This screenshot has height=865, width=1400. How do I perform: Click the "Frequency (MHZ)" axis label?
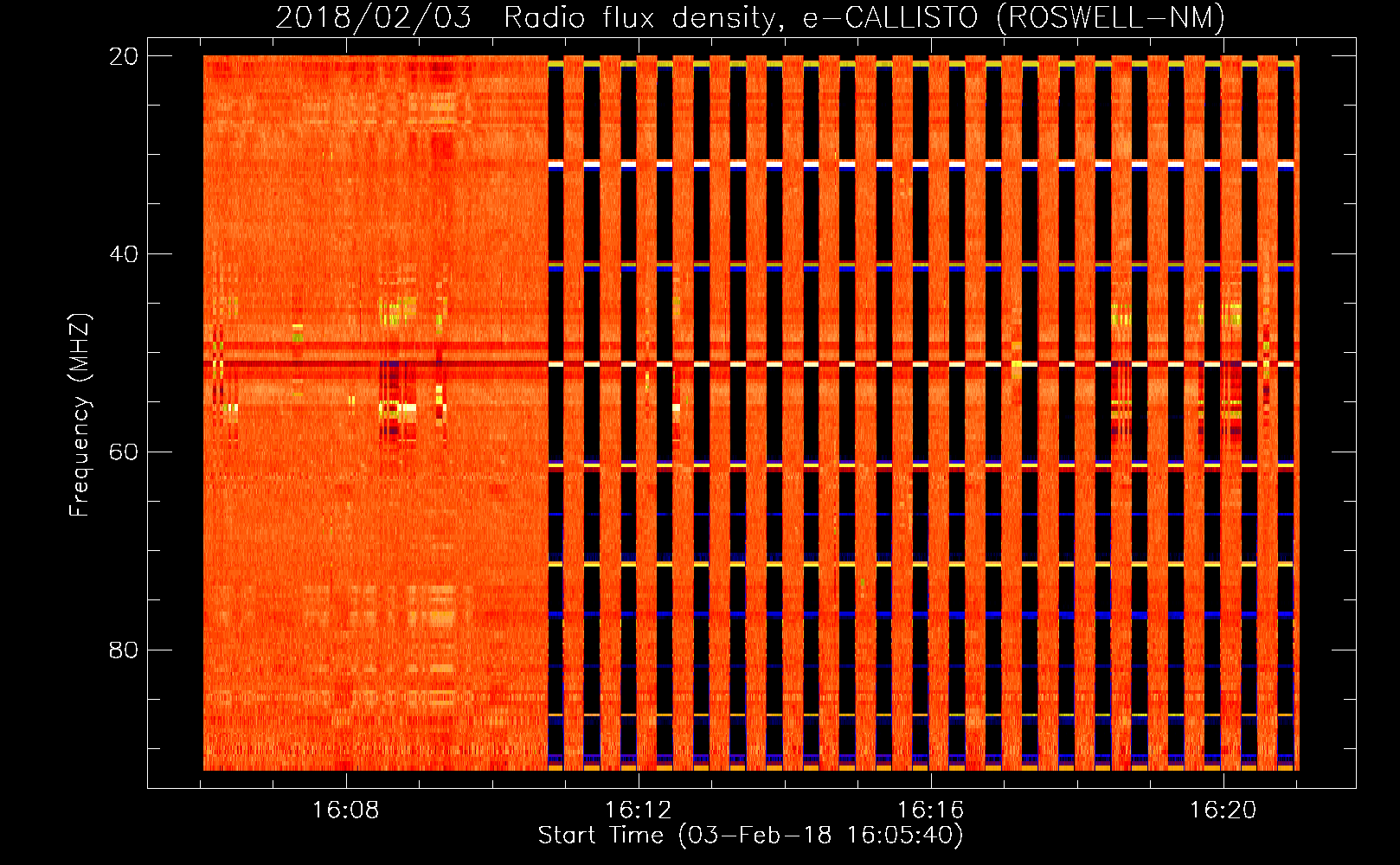pyautogui.click(x=80, y=415)
